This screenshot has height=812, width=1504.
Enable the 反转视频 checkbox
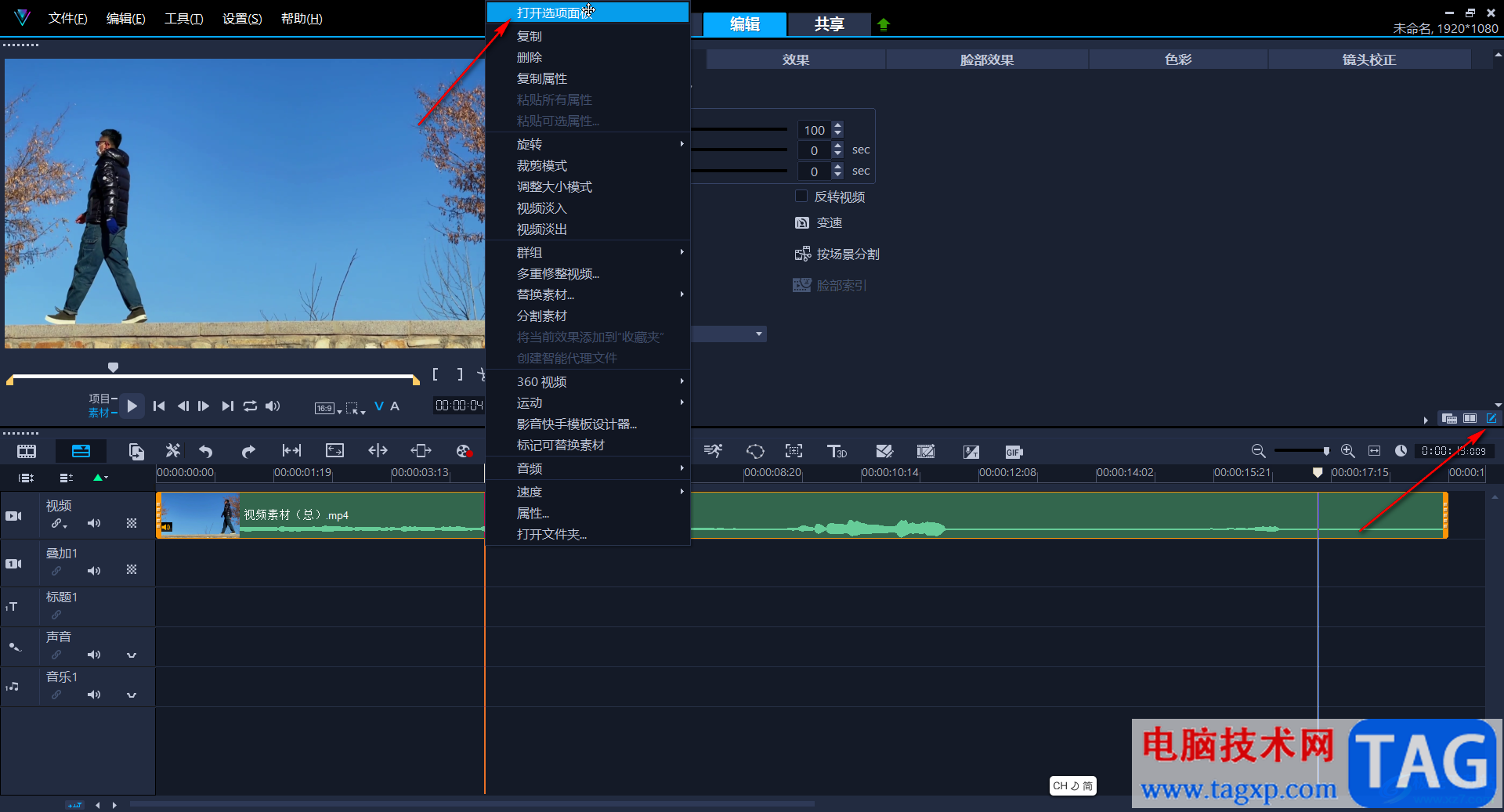(801, 197)
